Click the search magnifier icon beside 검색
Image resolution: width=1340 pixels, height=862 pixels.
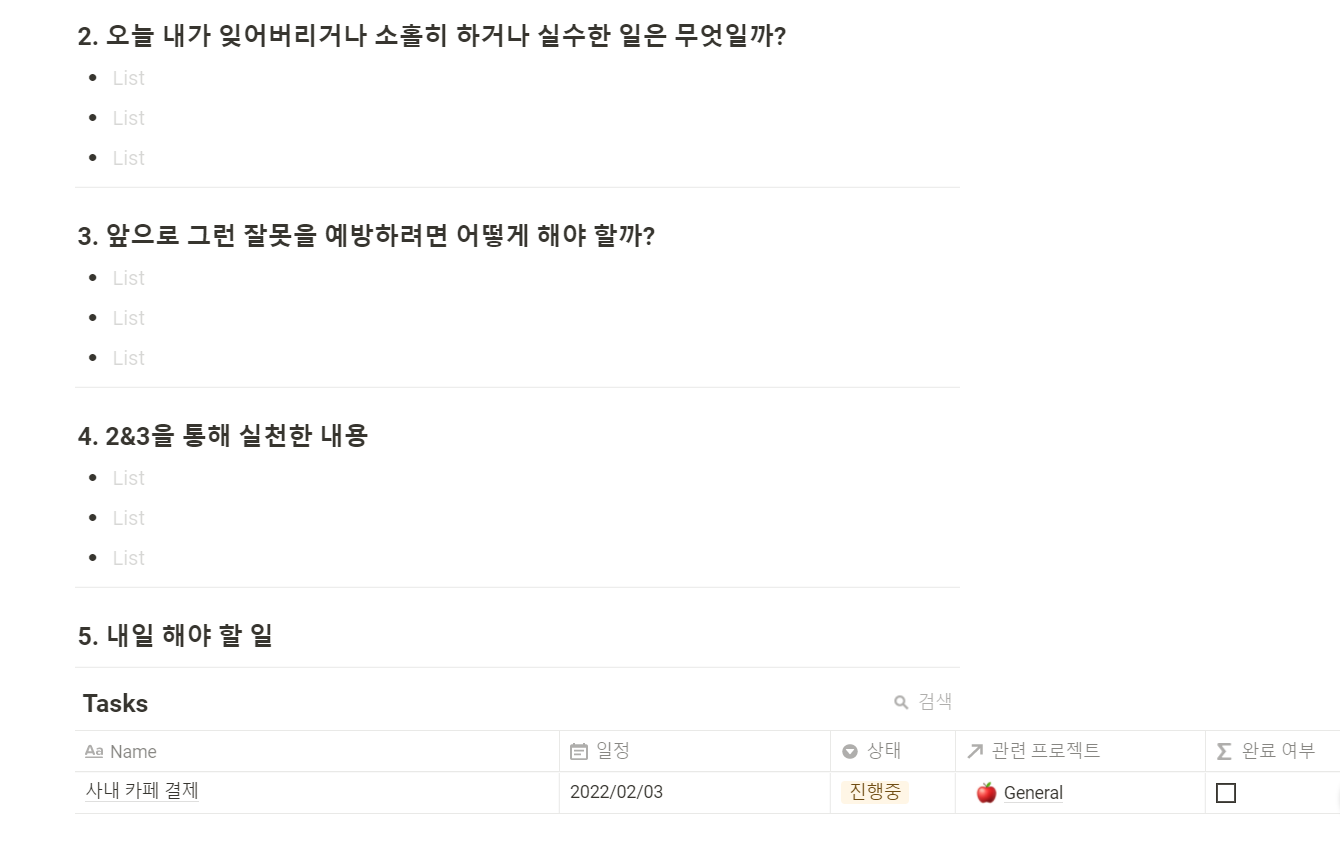point(901,703)
